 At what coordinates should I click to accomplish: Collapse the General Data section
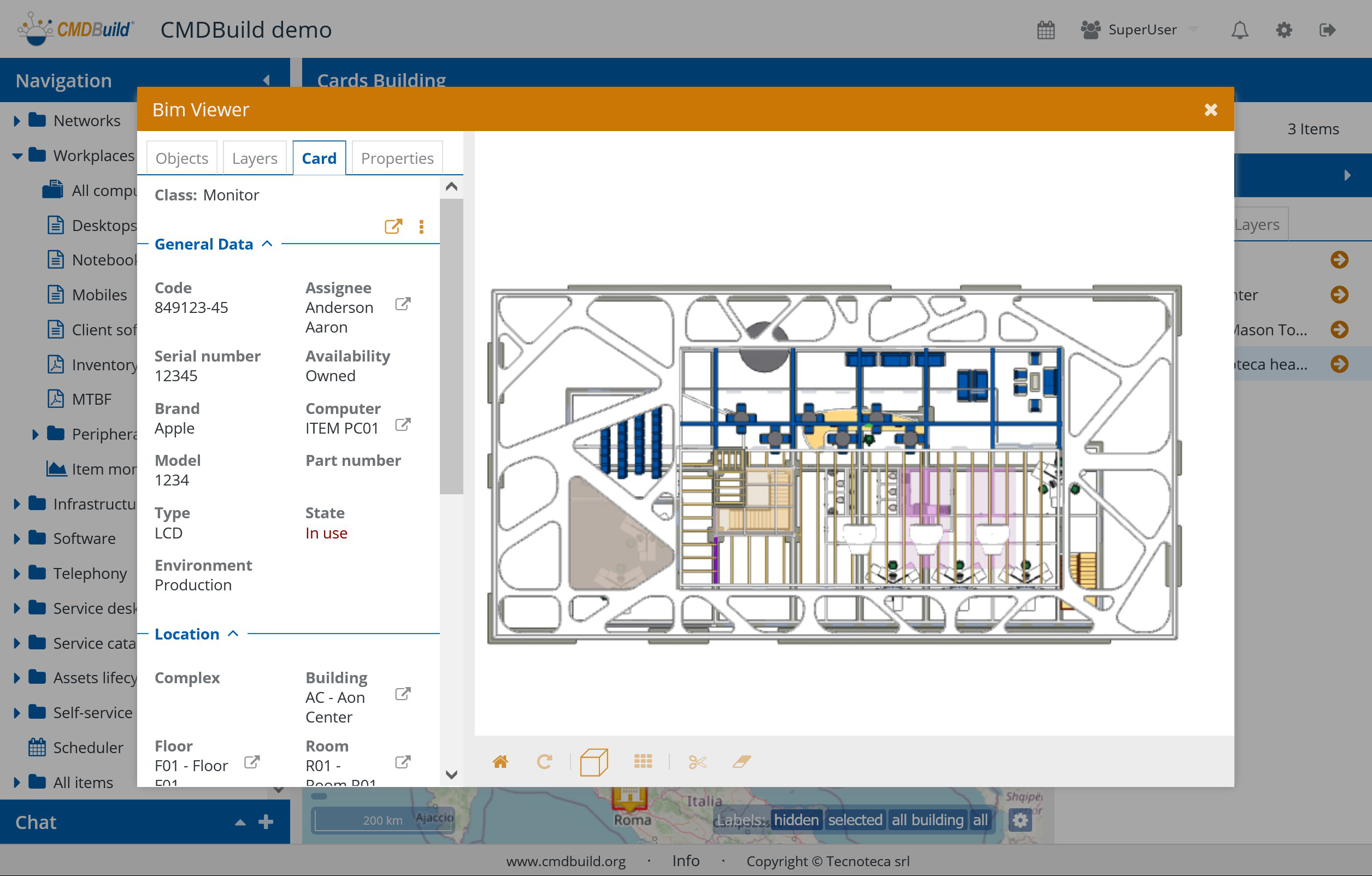tap(267, 244)
